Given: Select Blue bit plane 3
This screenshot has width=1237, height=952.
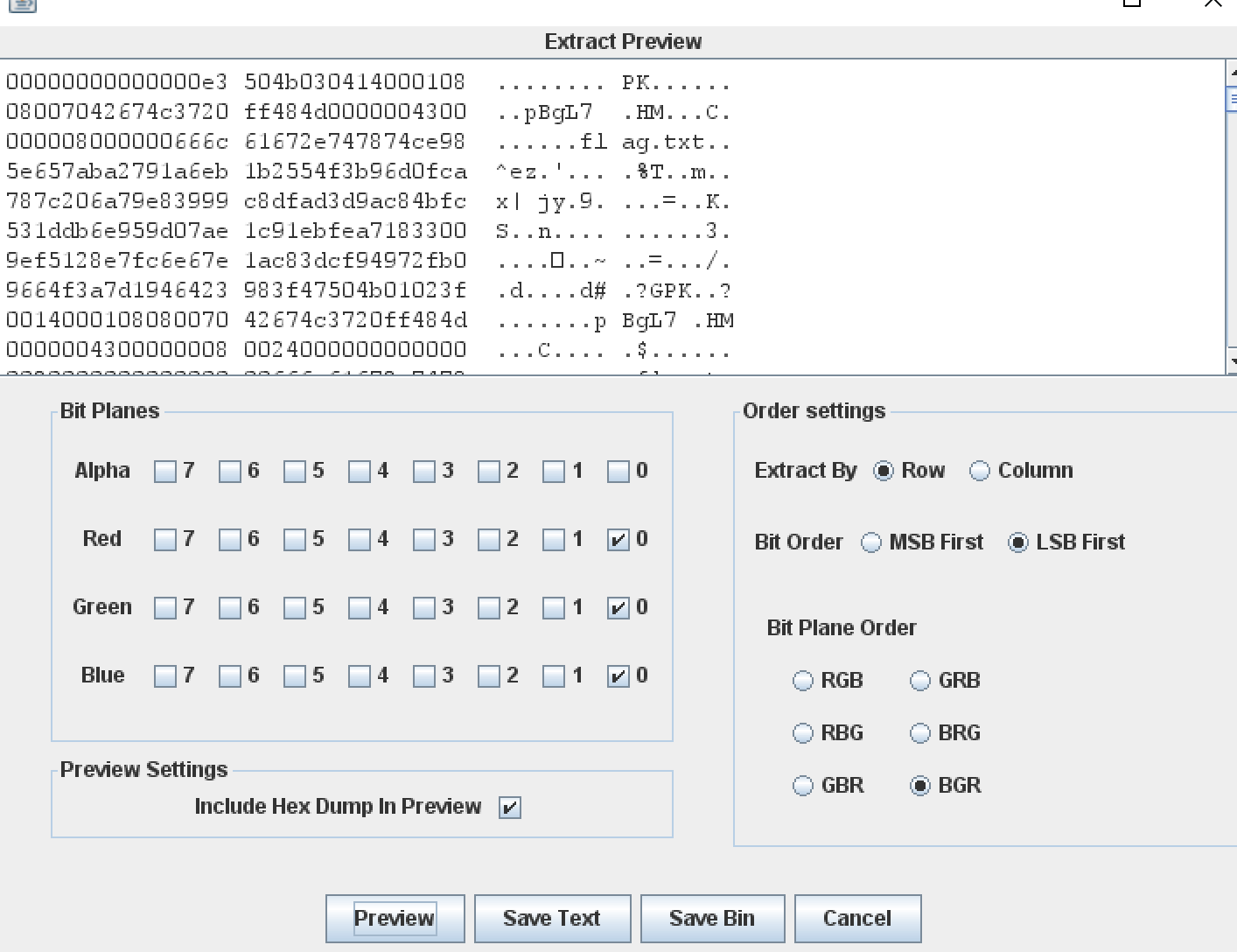Looking at the screenshot, I should 424,676.
